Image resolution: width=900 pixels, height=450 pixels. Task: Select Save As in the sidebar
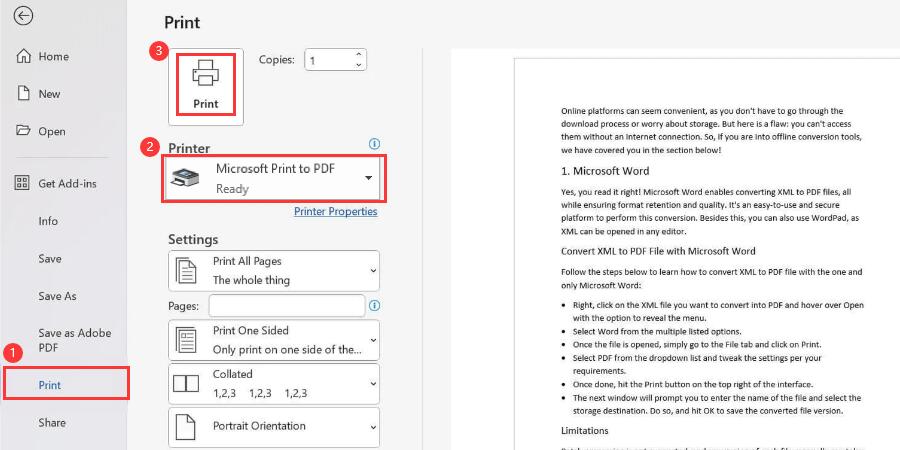57,296
